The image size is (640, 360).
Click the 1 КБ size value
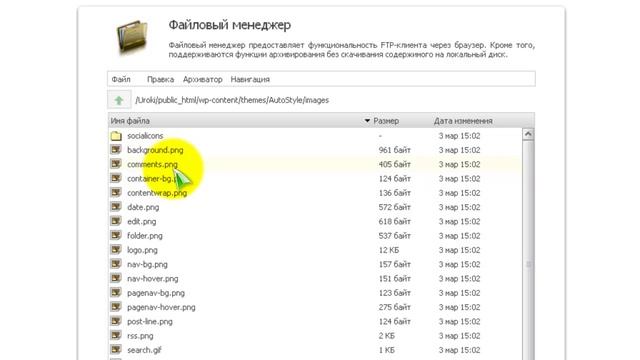(387, 350)
